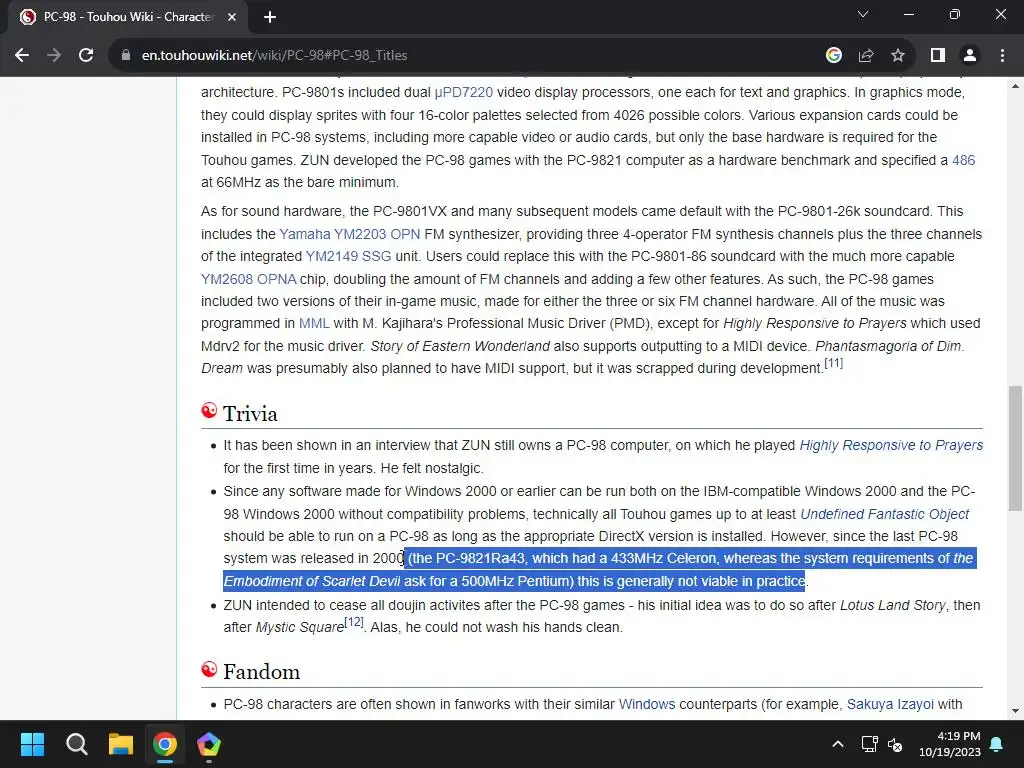Viewport: 1024px width, 768px height.
Task: Click the italic text Mystic Square
Action: pyautogui.click(x=300, y=628)
